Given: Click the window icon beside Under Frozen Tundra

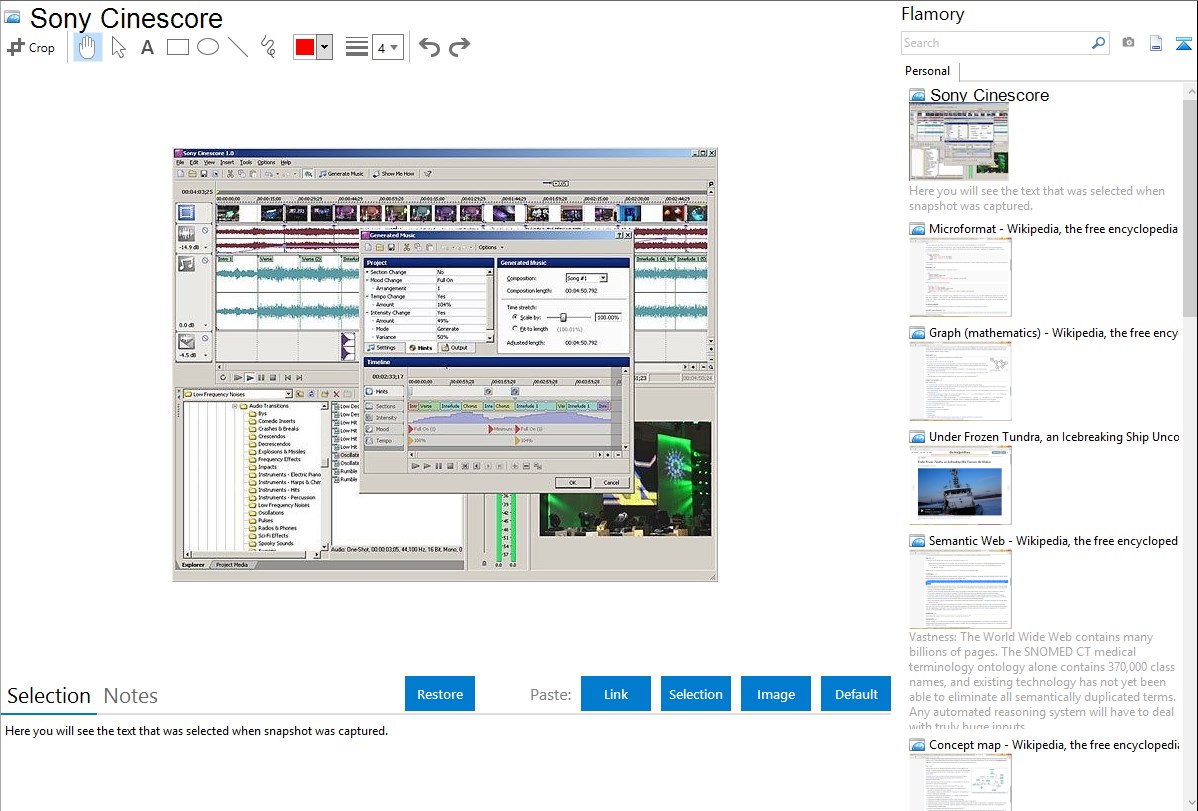Looking at the screenshot, I should 917,436.
